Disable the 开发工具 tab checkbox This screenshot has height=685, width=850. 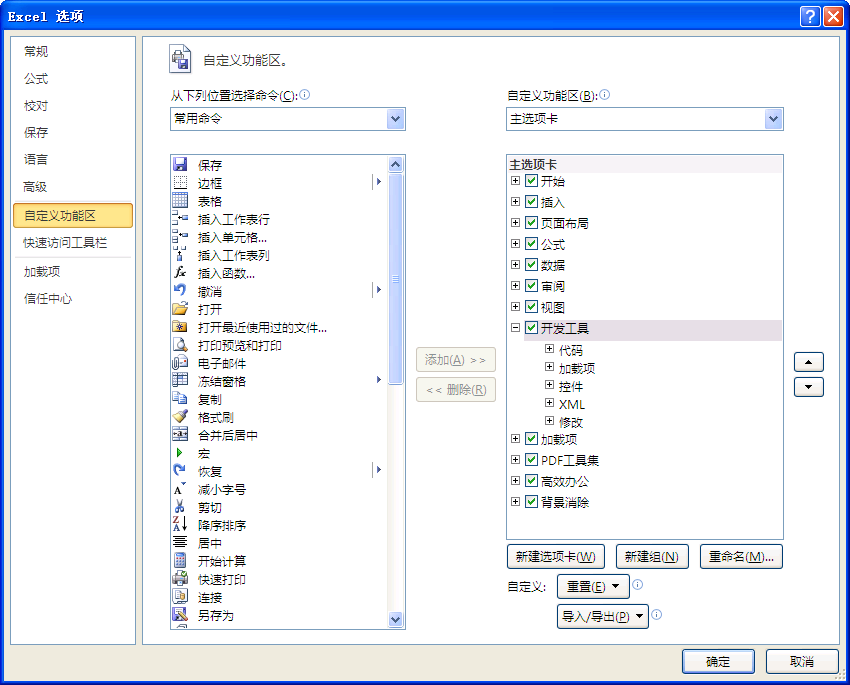[x=532, y=327]
